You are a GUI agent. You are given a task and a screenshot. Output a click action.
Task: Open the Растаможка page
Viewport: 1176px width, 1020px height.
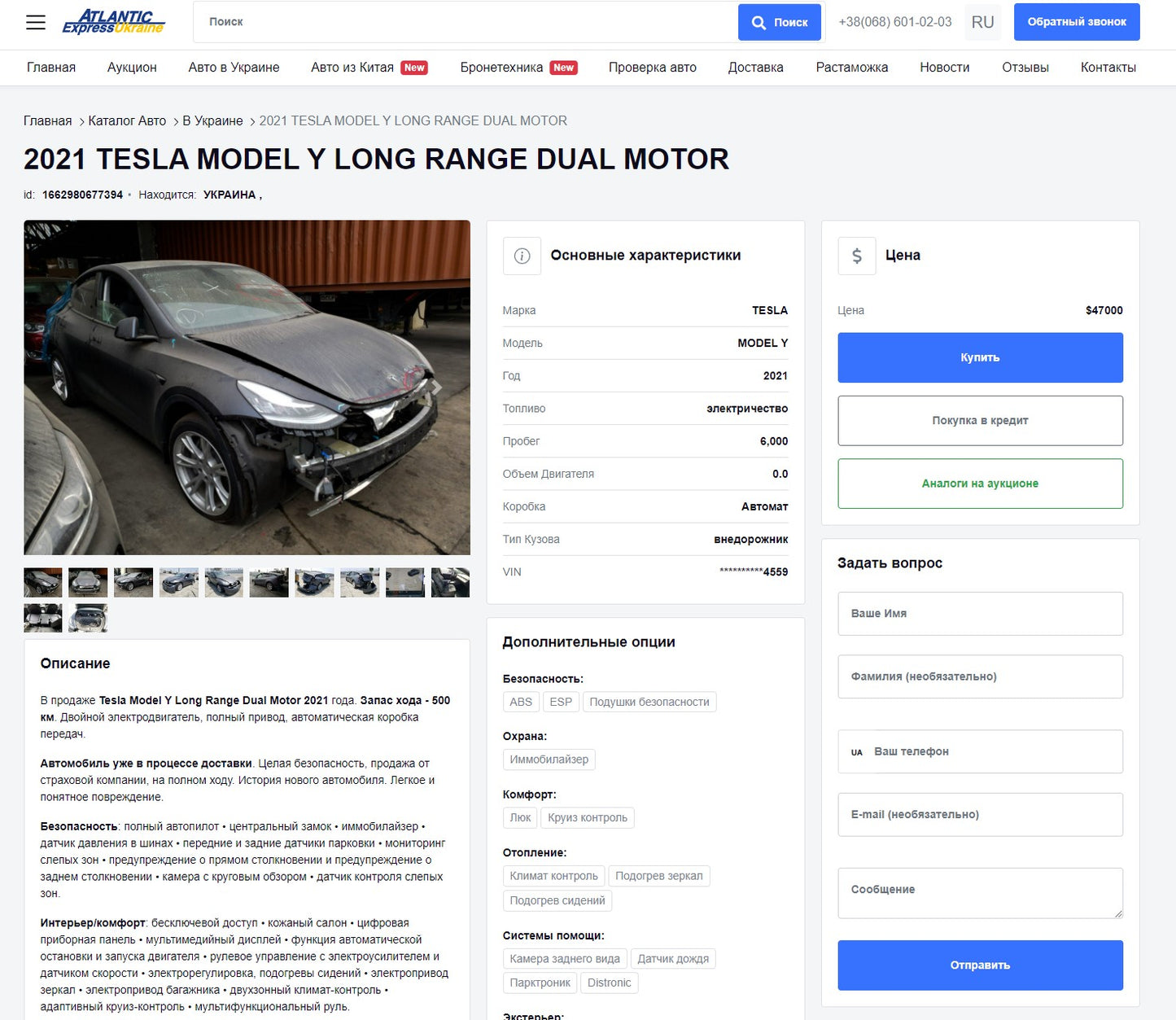pyautogui.click(x=852, y=68)
